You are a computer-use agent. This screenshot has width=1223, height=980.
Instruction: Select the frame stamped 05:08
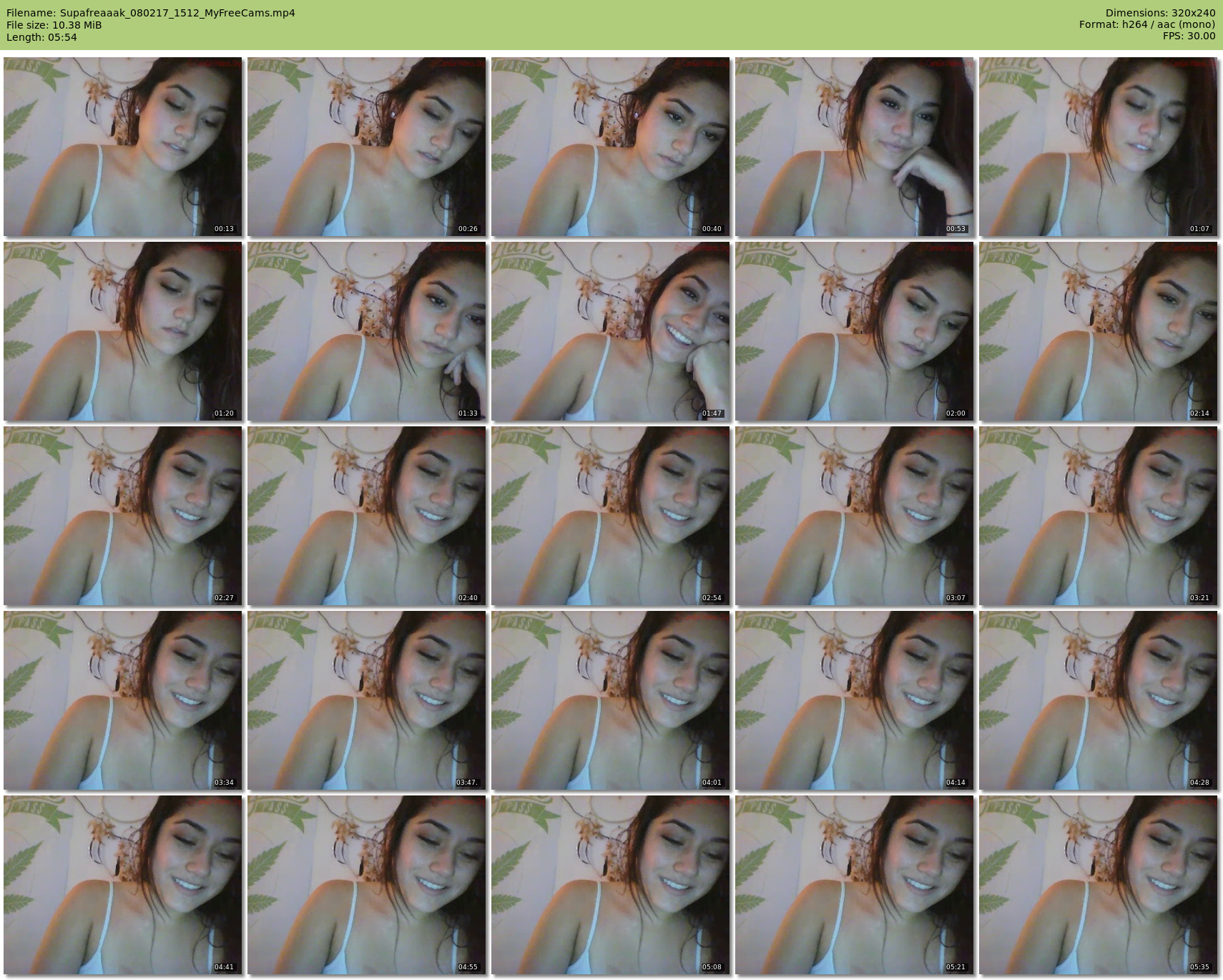pyautogui.click(x=610, y=885)
